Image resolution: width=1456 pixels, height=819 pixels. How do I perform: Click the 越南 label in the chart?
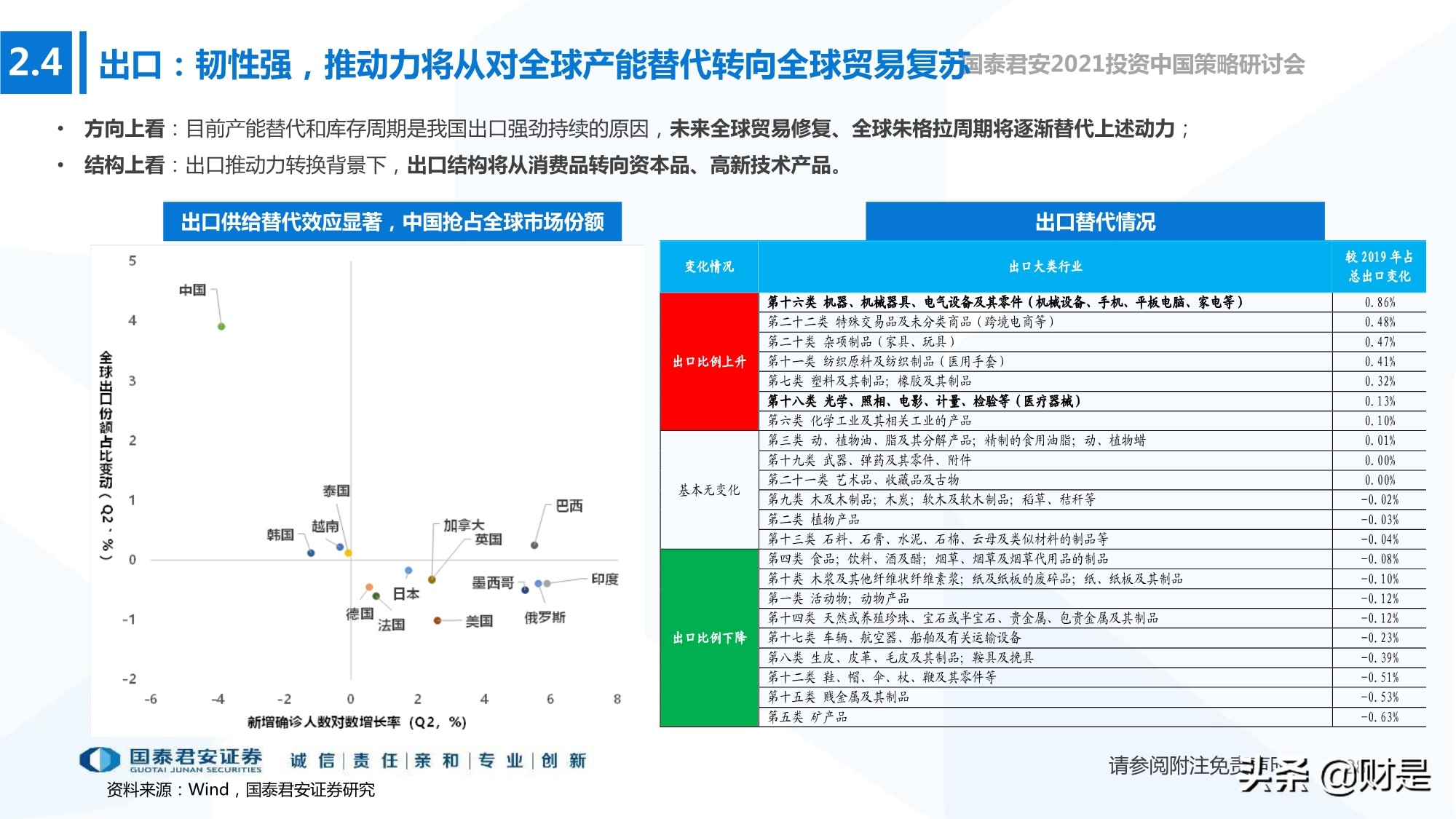click(325, 526)
